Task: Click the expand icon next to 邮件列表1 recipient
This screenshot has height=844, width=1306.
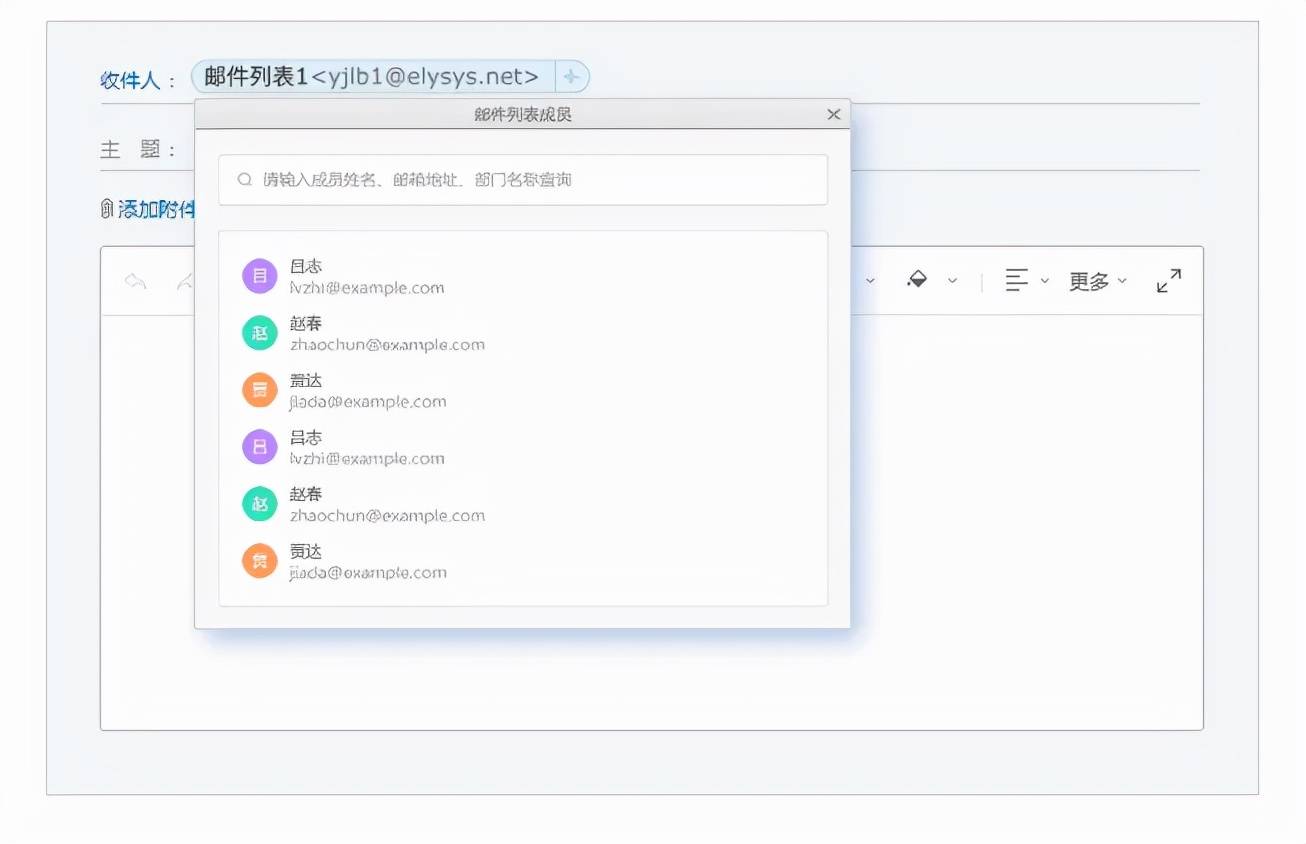Action: (570, 76)
